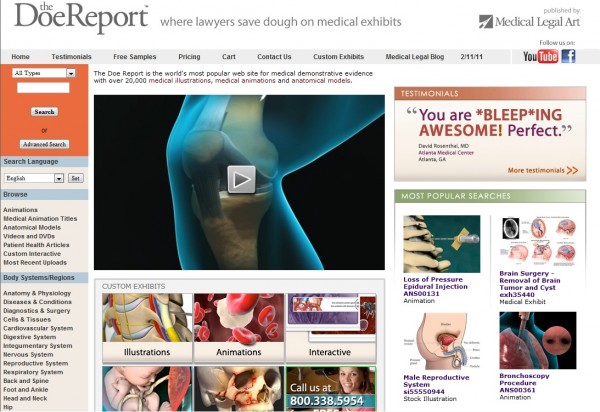Image resolution: width=600 pixels, height=412 pixels.
Task: Go to the Pricing menu item
Action: [189, 57]
